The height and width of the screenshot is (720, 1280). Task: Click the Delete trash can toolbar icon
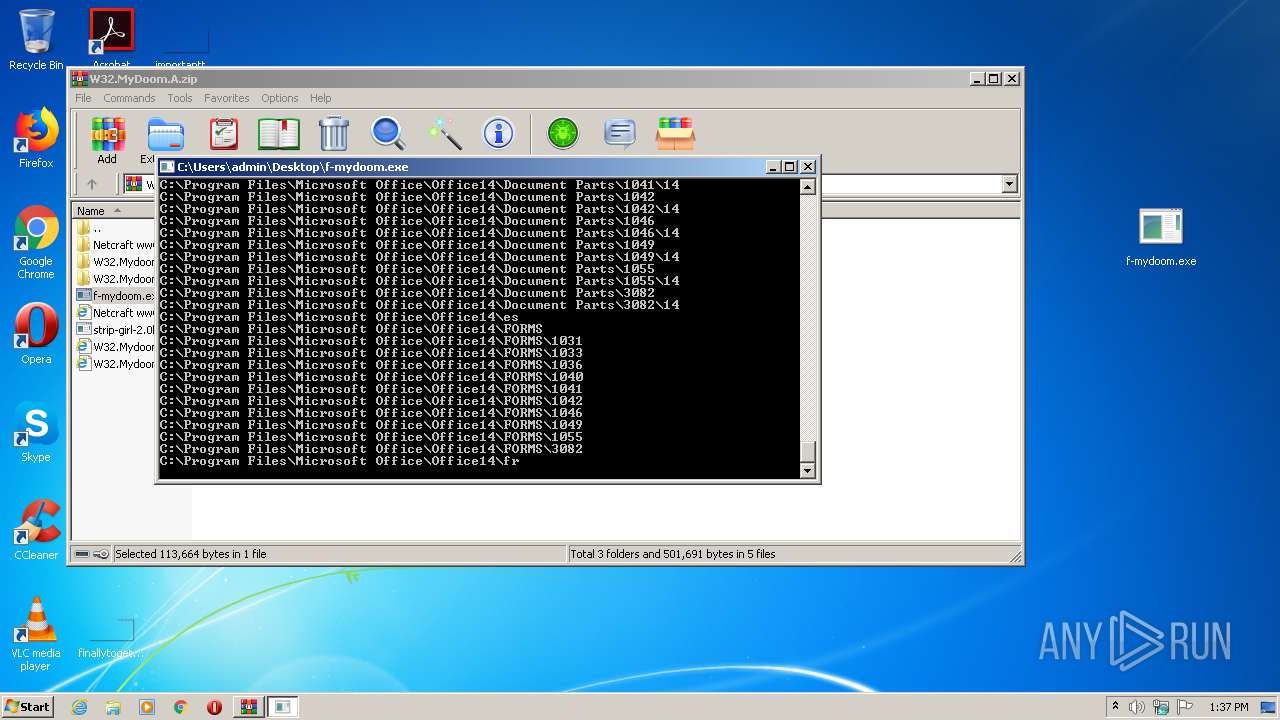pos(334,133)
